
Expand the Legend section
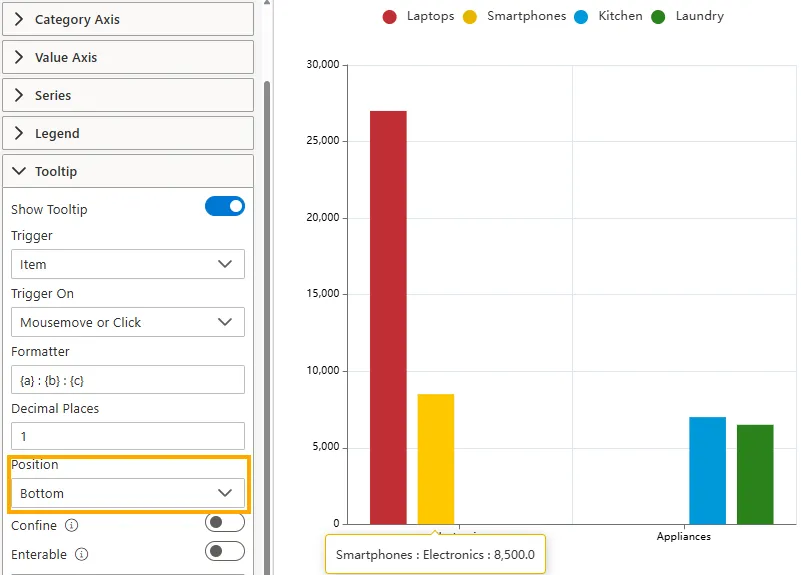[x=128, y=133]
